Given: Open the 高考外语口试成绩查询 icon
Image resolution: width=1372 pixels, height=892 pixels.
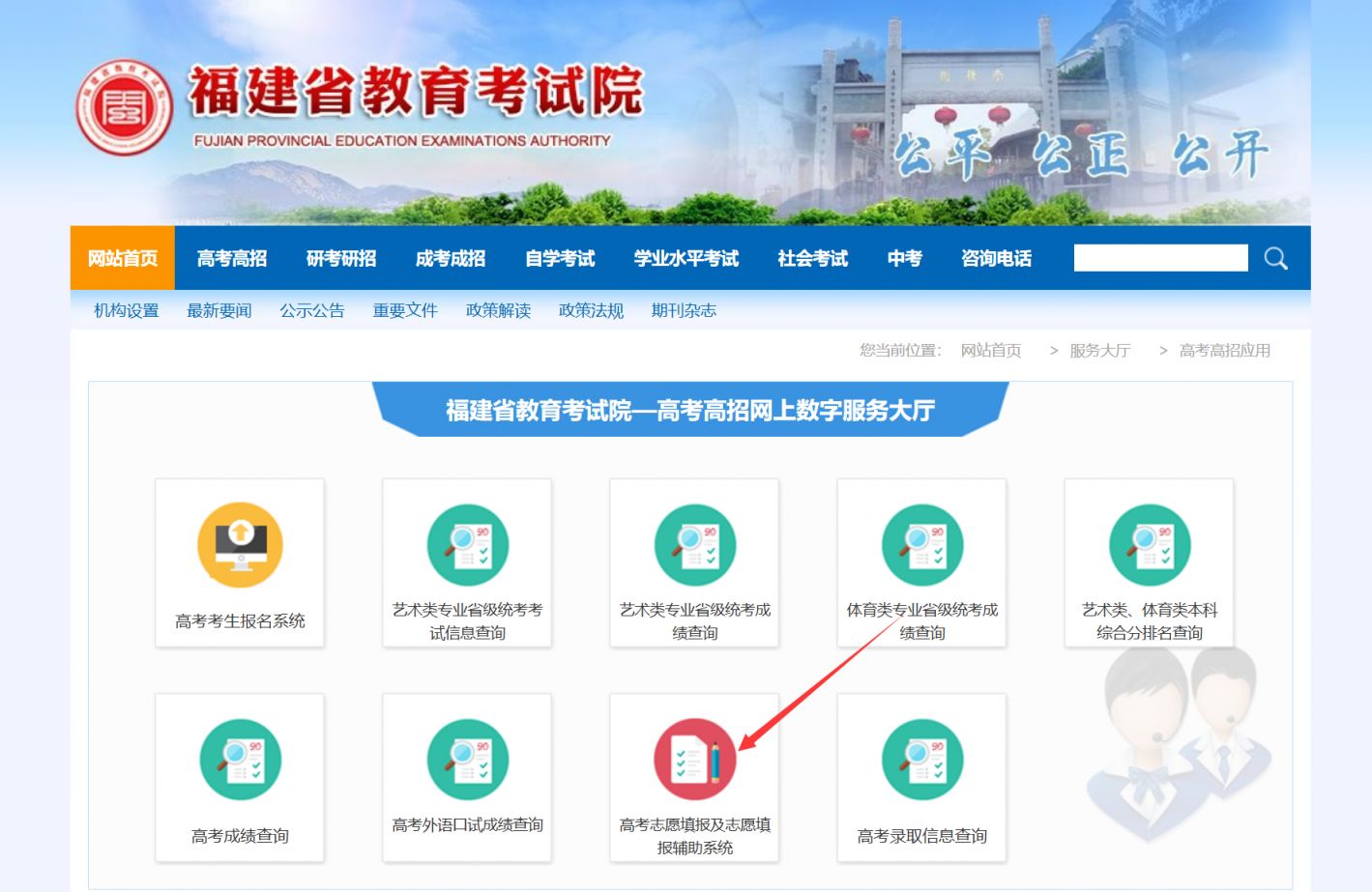Looking at the screenshot, I should pyautogui.click(x=467, y=760).
